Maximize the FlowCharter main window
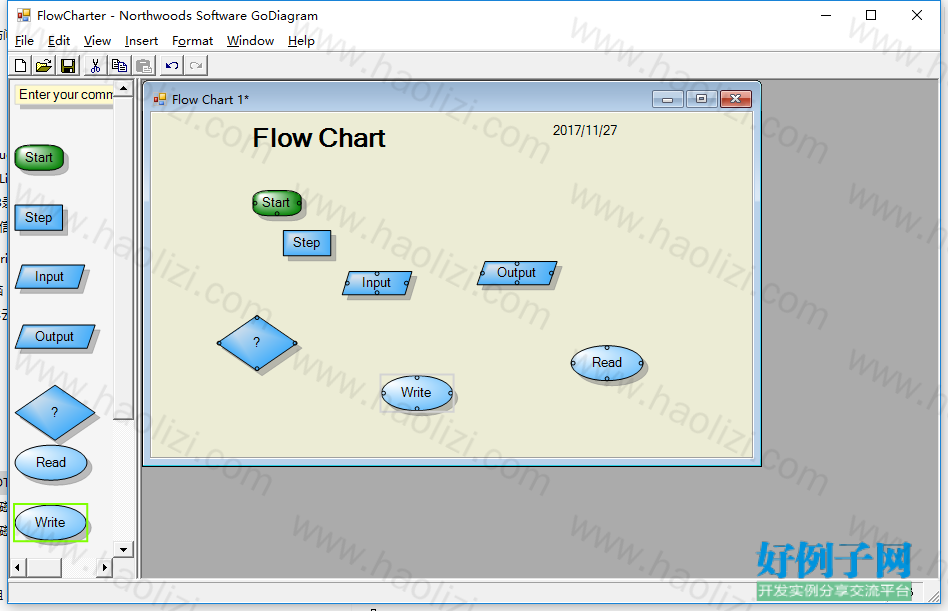This screenshot has height=611, width=948. (x=871, y=15)
